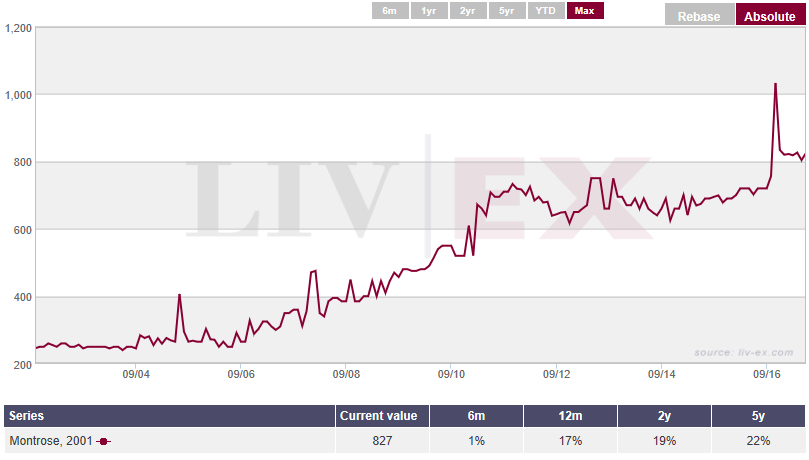Sort by the 6m column header
The image size is (809, 460).
[x=476, y=416]
